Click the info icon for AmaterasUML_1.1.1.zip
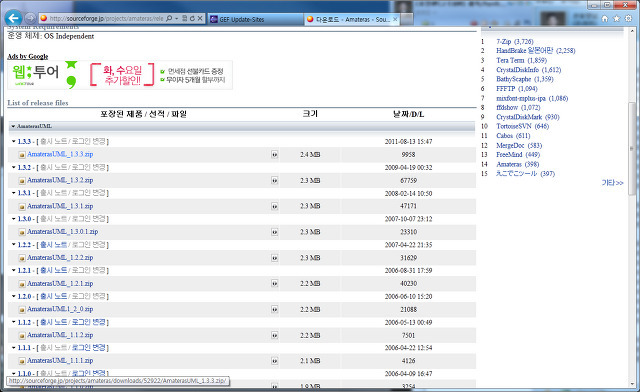 [275, 361]
